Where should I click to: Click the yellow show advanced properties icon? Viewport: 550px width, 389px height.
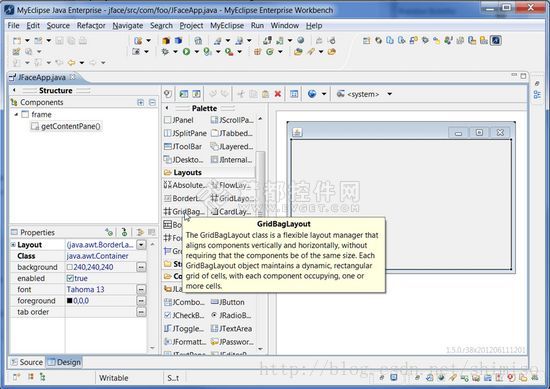pyautogui.click(x=140, y=232)
